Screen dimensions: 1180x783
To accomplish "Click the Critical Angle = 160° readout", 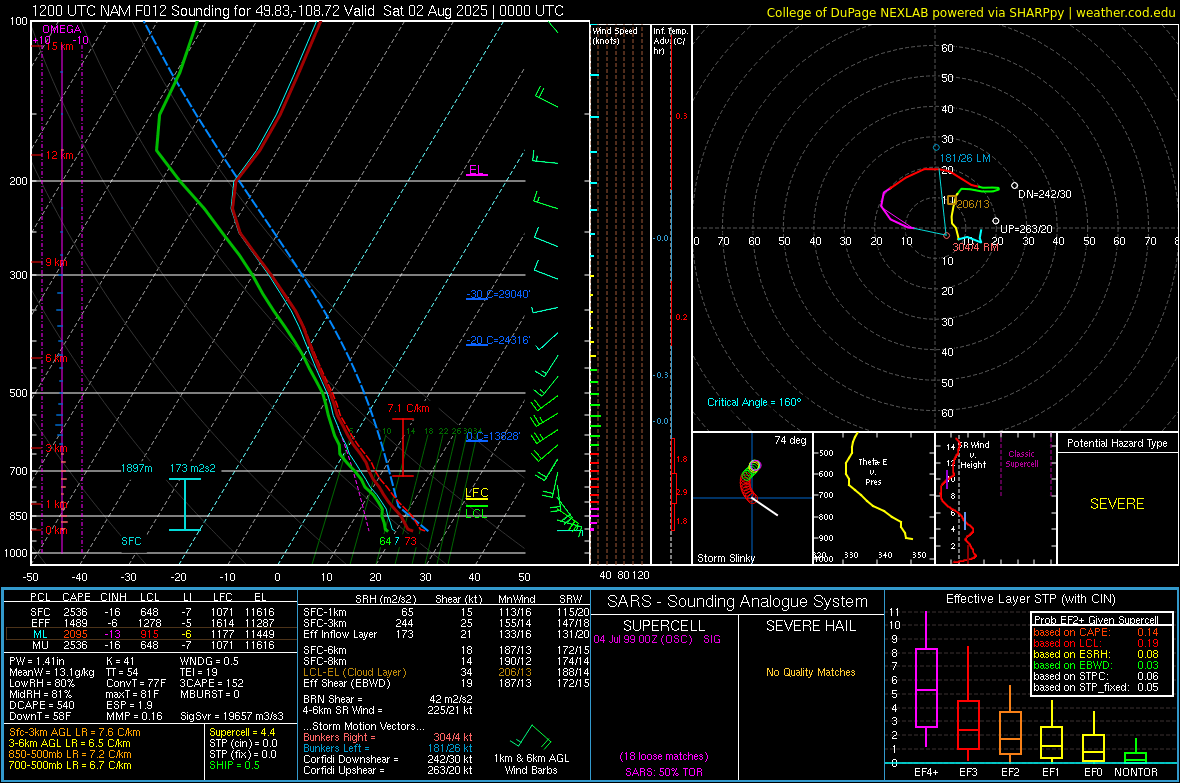I will coord(754,402).
